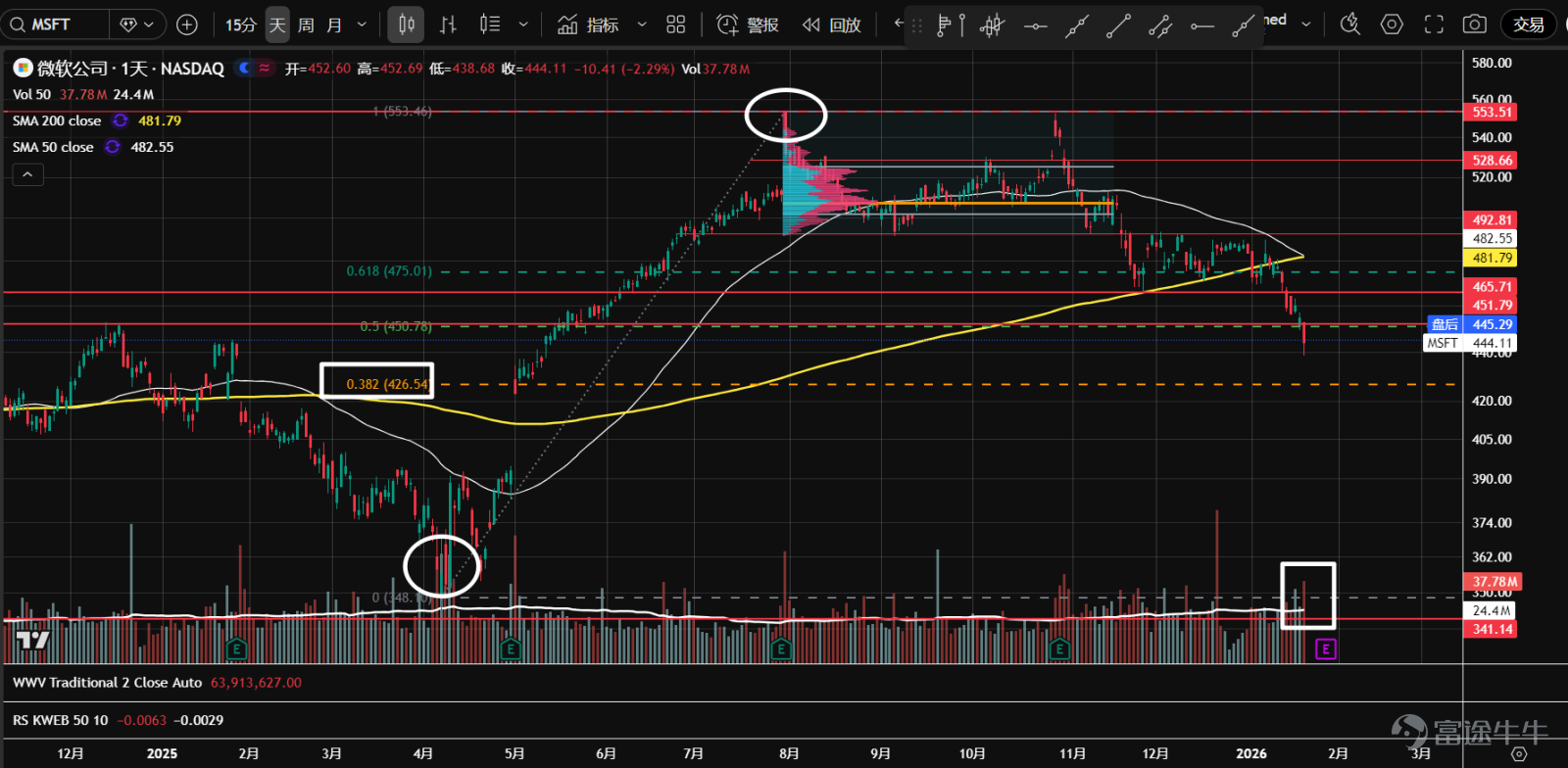
Task: Select the trend line drawing tool
Action: [1118, 26]
